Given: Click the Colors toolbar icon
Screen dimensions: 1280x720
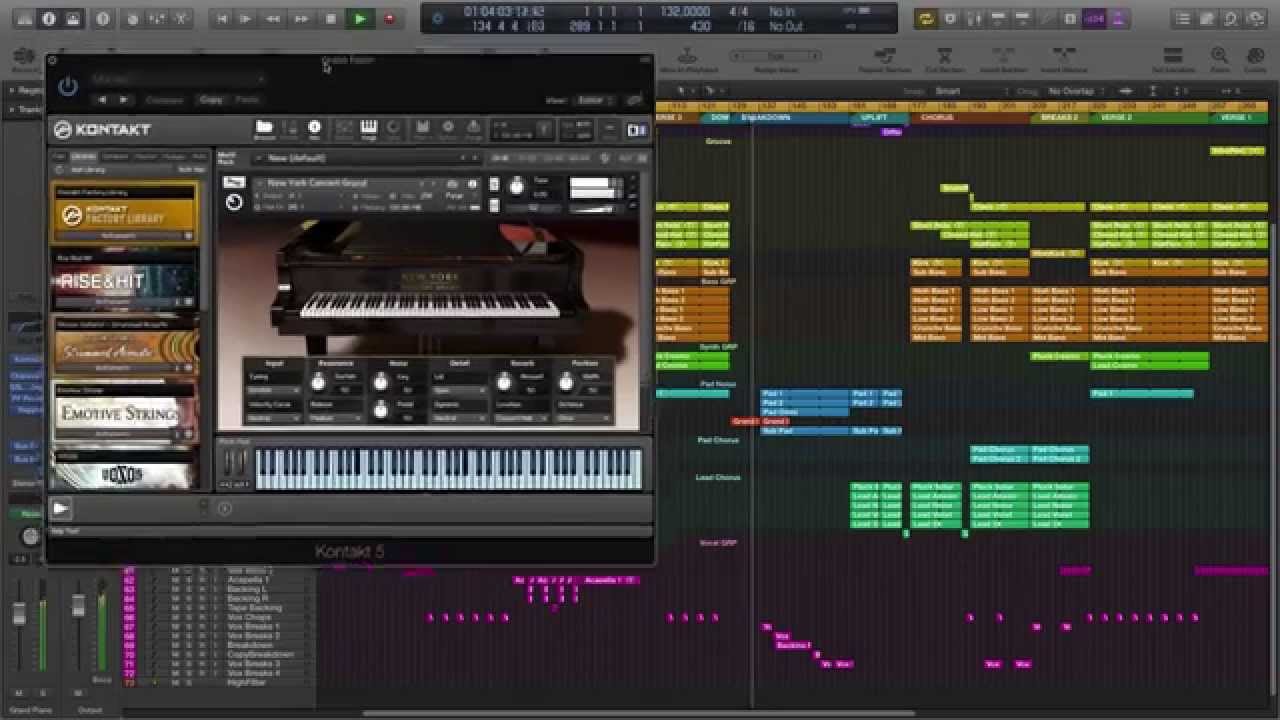Looking at the screenshot, I should [x=1254, y=60].
